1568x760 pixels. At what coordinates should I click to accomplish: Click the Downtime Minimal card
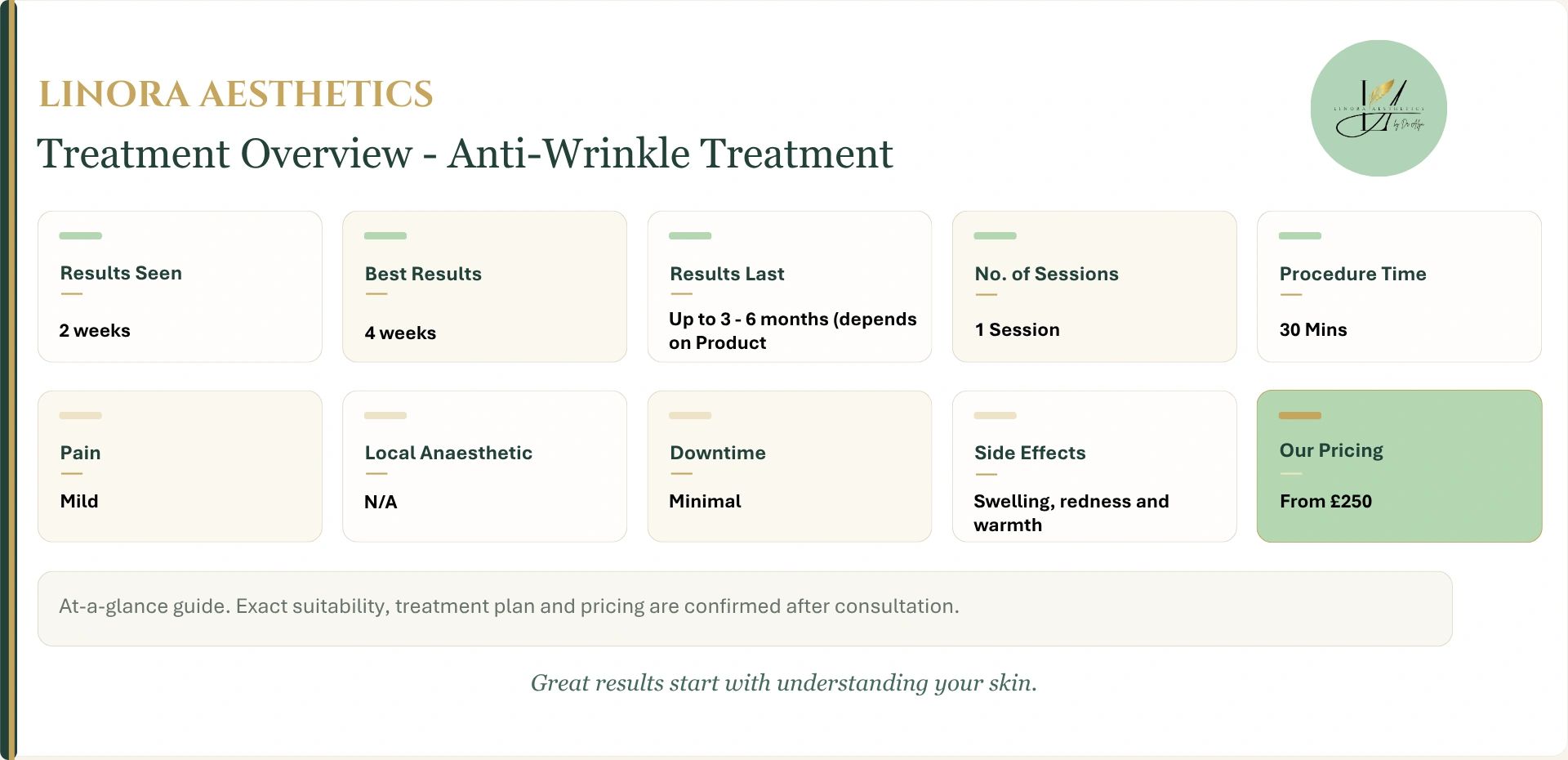point(790,466)
